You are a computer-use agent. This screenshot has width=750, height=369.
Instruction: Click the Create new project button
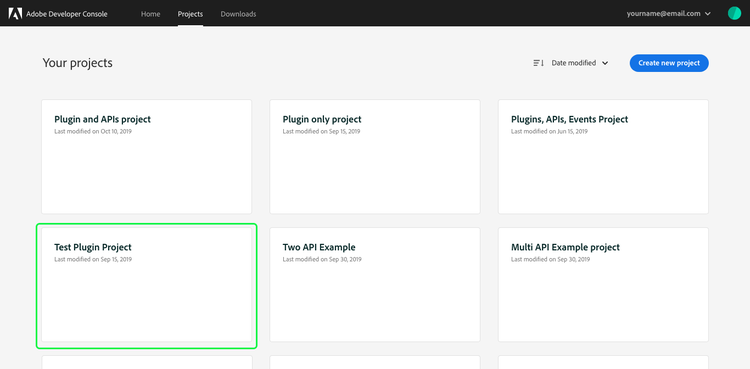coord(669,63)
